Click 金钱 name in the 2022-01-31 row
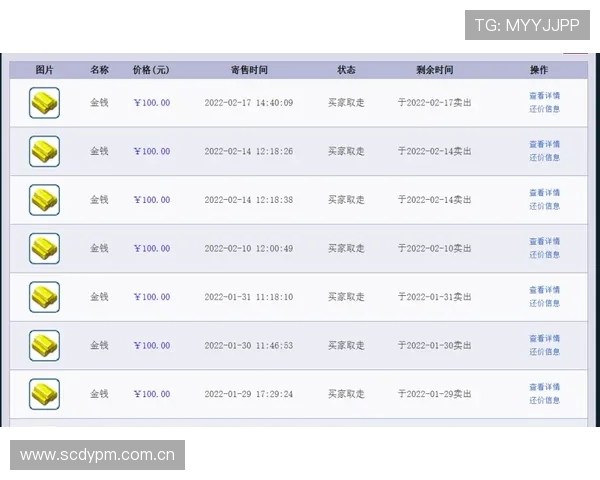This screenshot has height=480, width=600. tap(99, 297)
